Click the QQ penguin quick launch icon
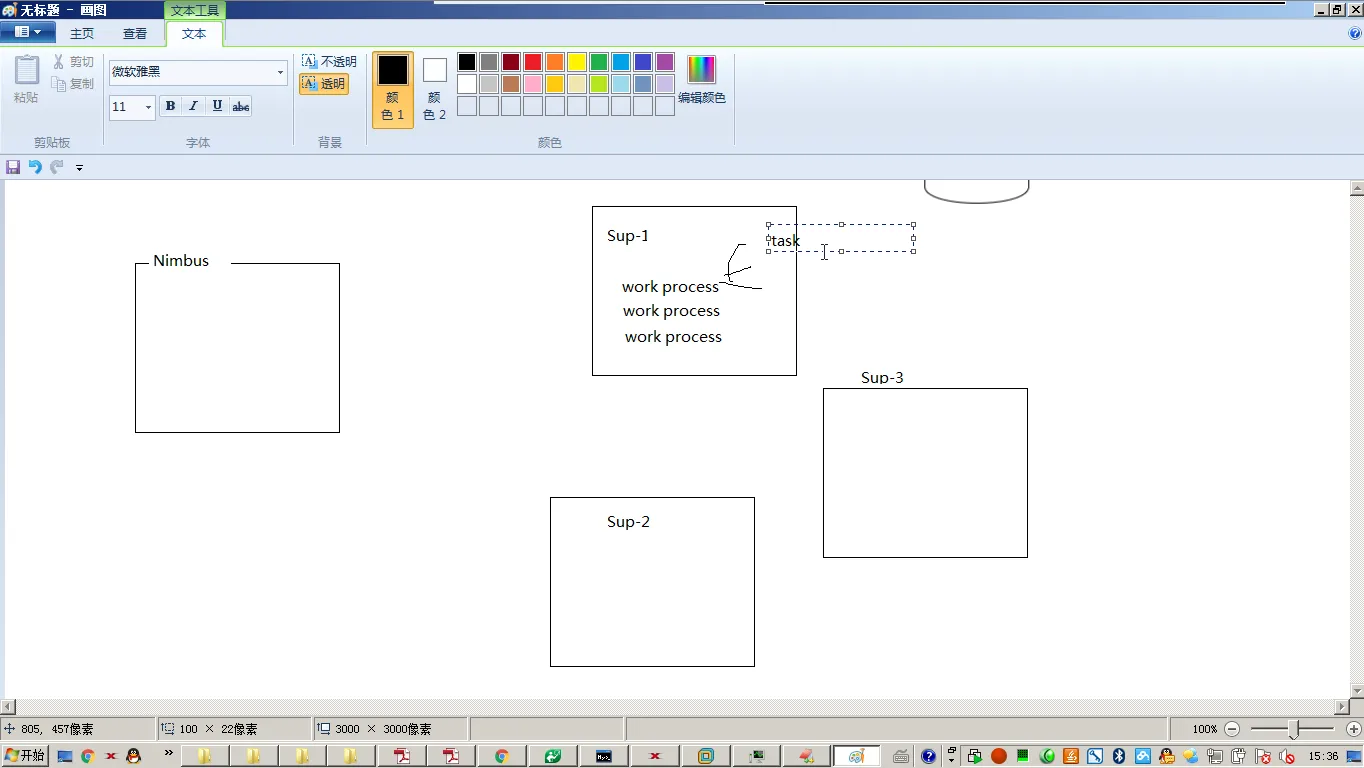This screenshot has width=1364, height=768. (133, 757)
